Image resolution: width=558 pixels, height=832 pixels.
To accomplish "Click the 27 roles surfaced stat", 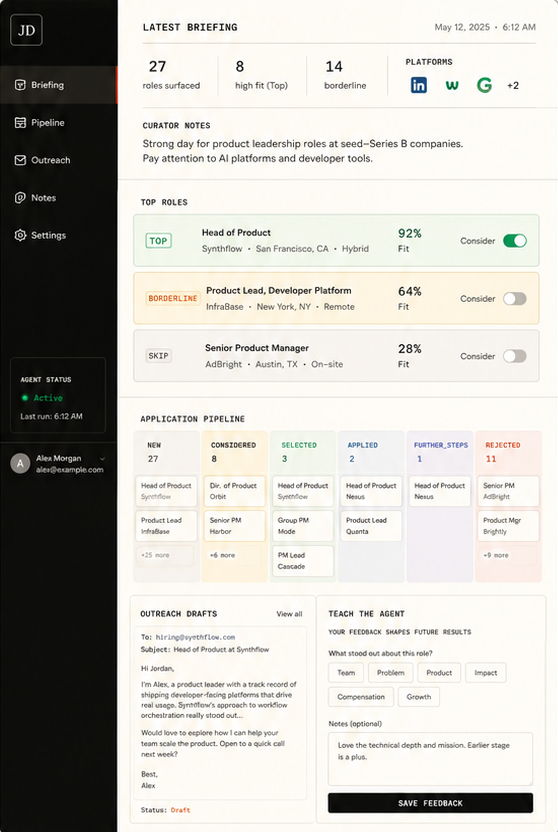I will pos(171,75).
